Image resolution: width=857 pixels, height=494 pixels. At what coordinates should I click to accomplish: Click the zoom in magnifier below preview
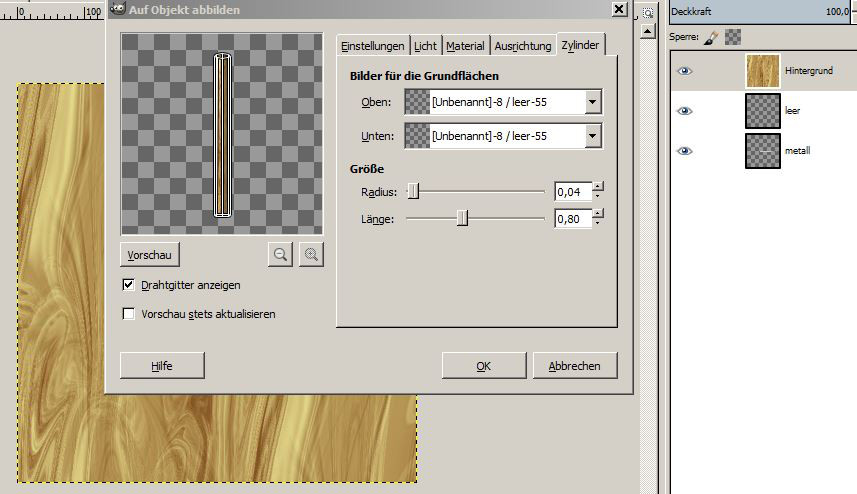pos(312,255)
